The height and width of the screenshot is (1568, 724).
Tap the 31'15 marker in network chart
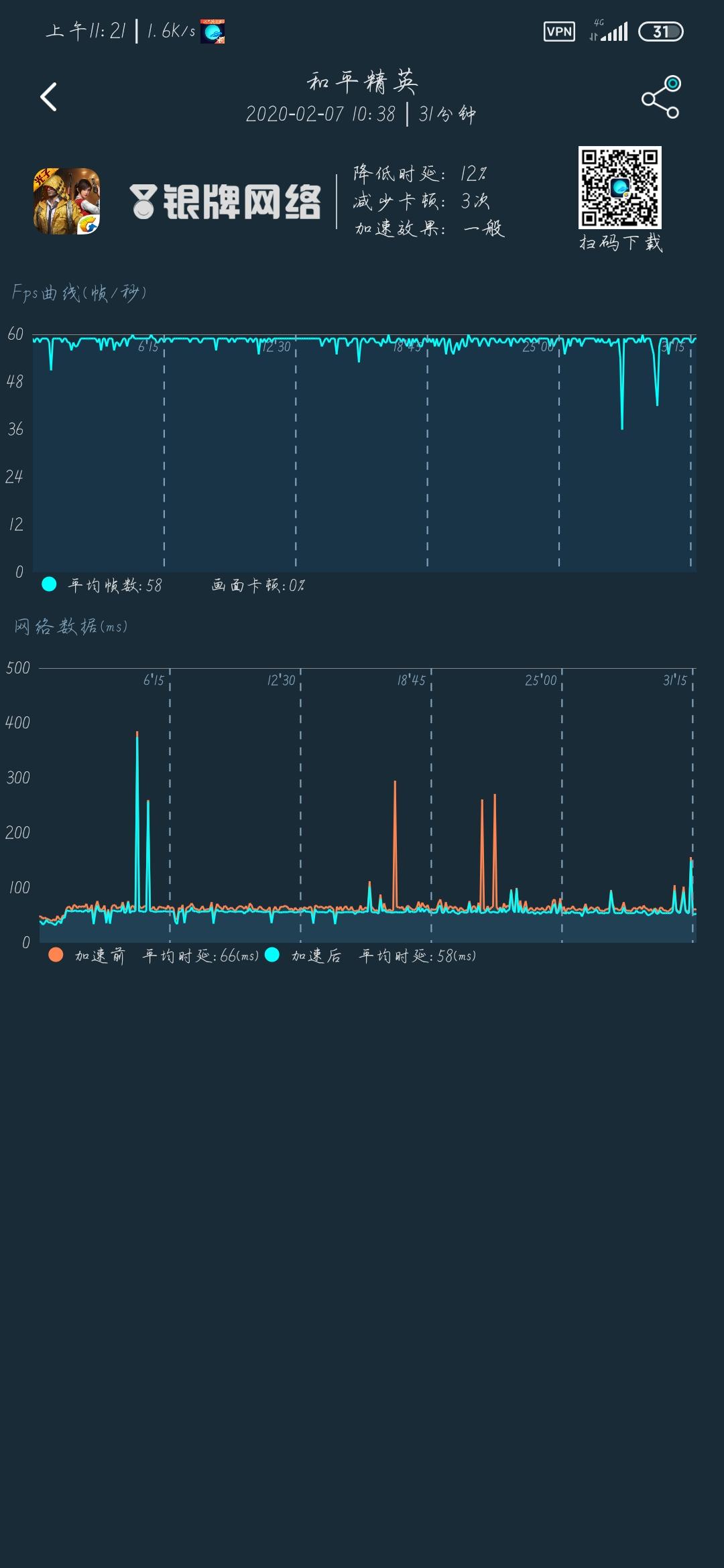click(675, 680)
